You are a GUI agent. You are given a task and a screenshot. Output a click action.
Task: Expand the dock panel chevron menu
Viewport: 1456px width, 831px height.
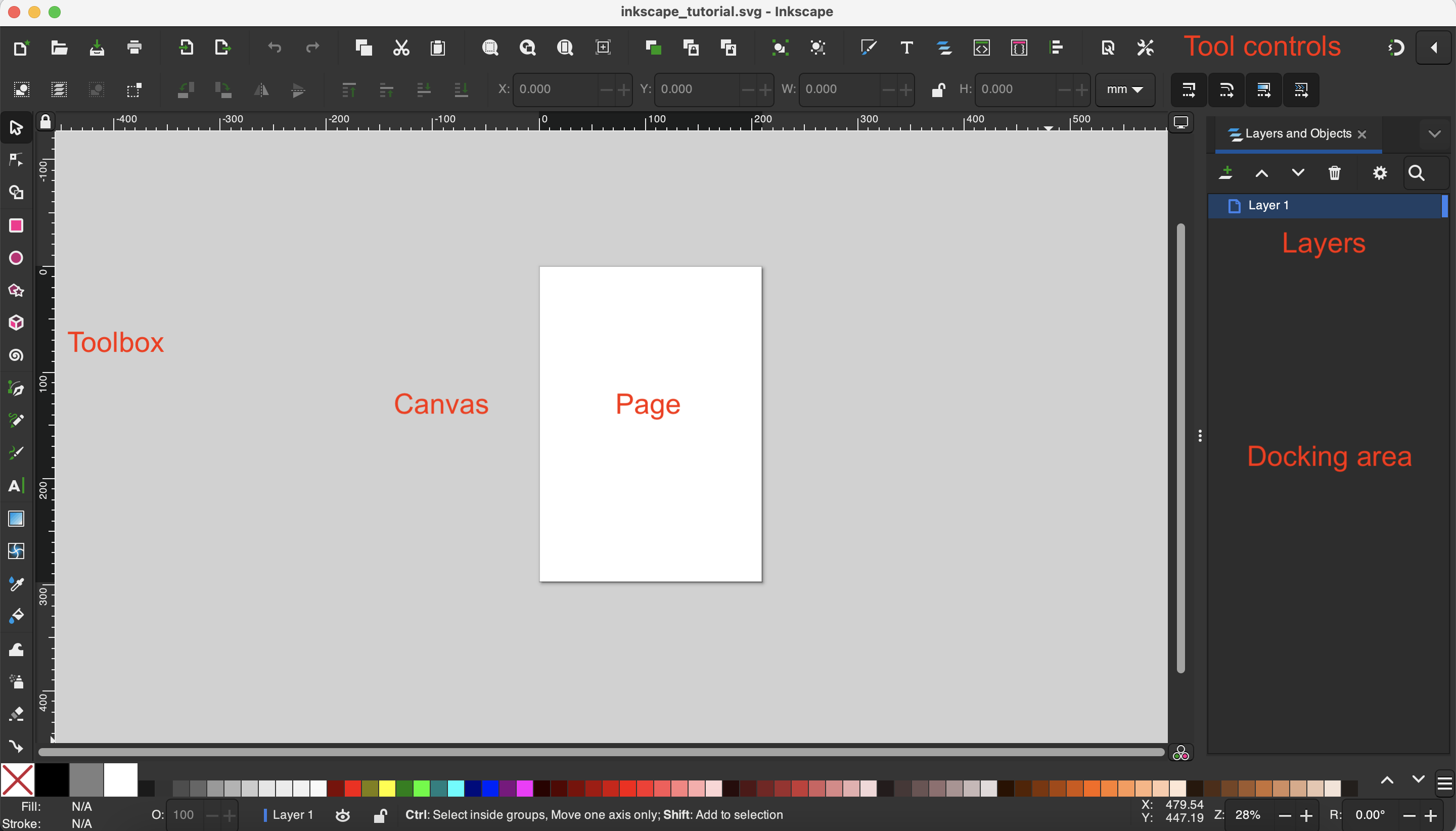tap(1434, 134)
